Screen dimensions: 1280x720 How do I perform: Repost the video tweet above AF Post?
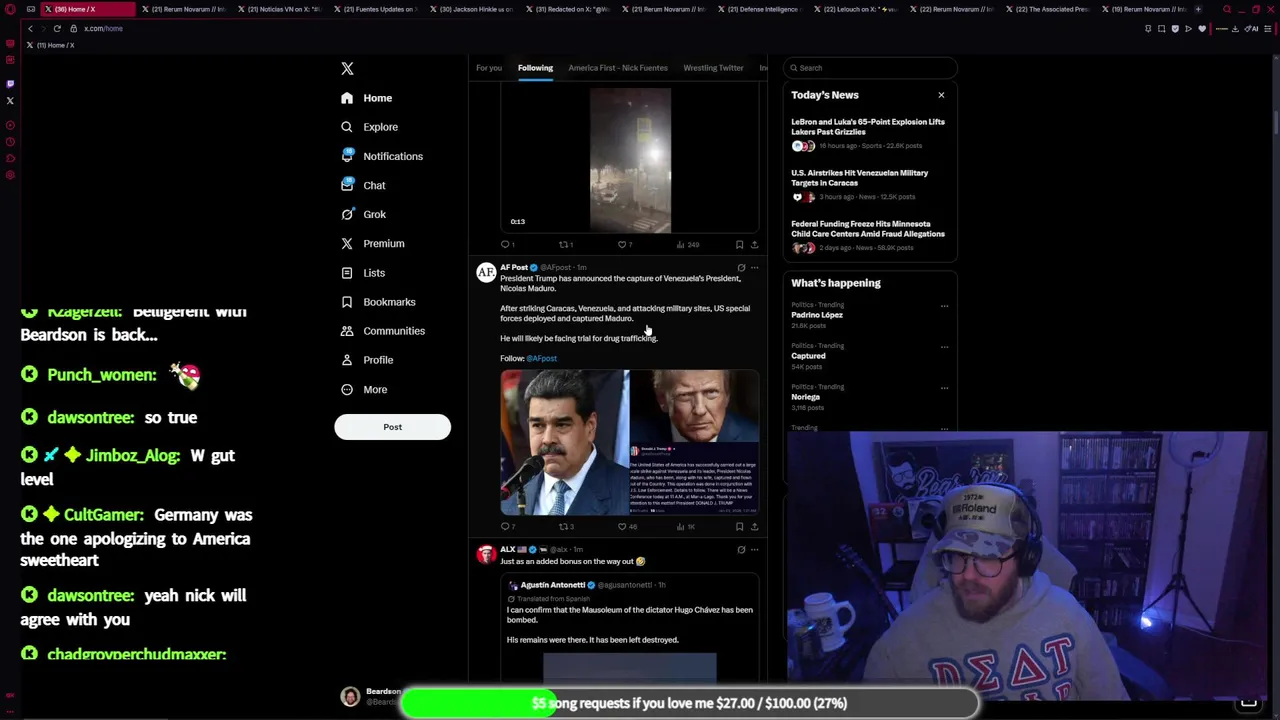click(565, 244)
